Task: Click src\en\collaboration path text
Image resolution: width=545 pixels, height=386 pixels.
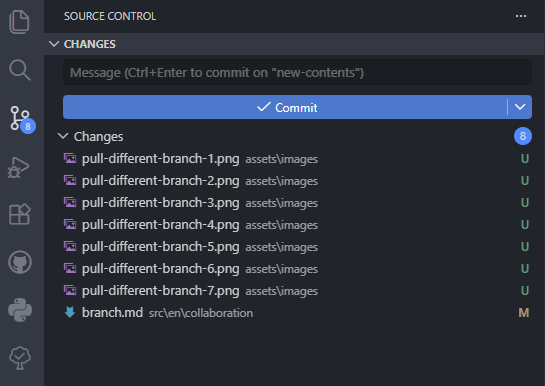Action: 201,313
